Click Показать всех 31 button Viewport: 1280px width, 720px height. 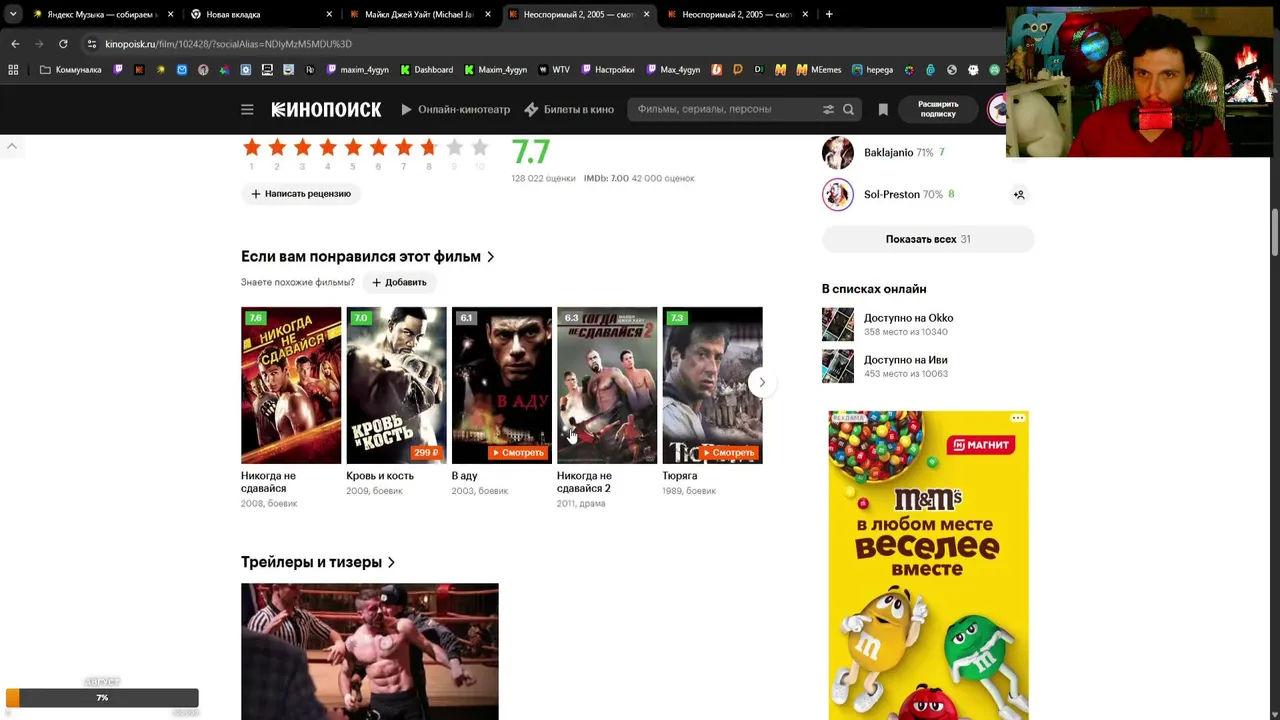[928, 239]
